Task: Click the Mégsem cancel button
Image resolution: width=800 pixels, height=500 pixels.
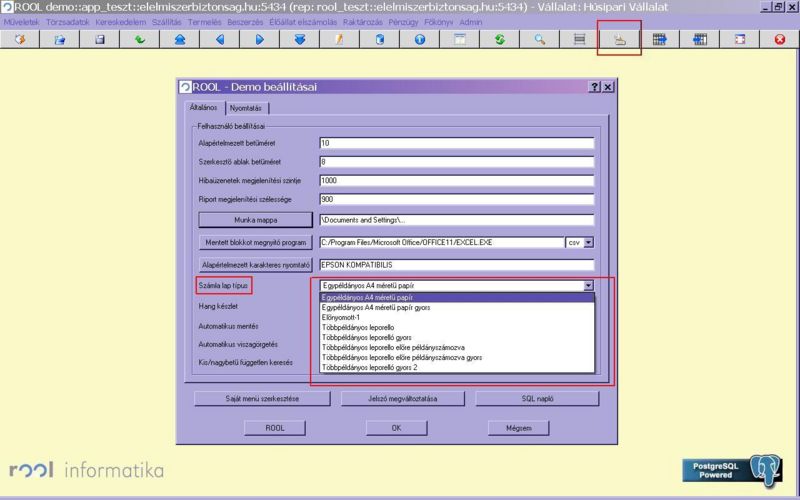Action: (x=517, y=427)
